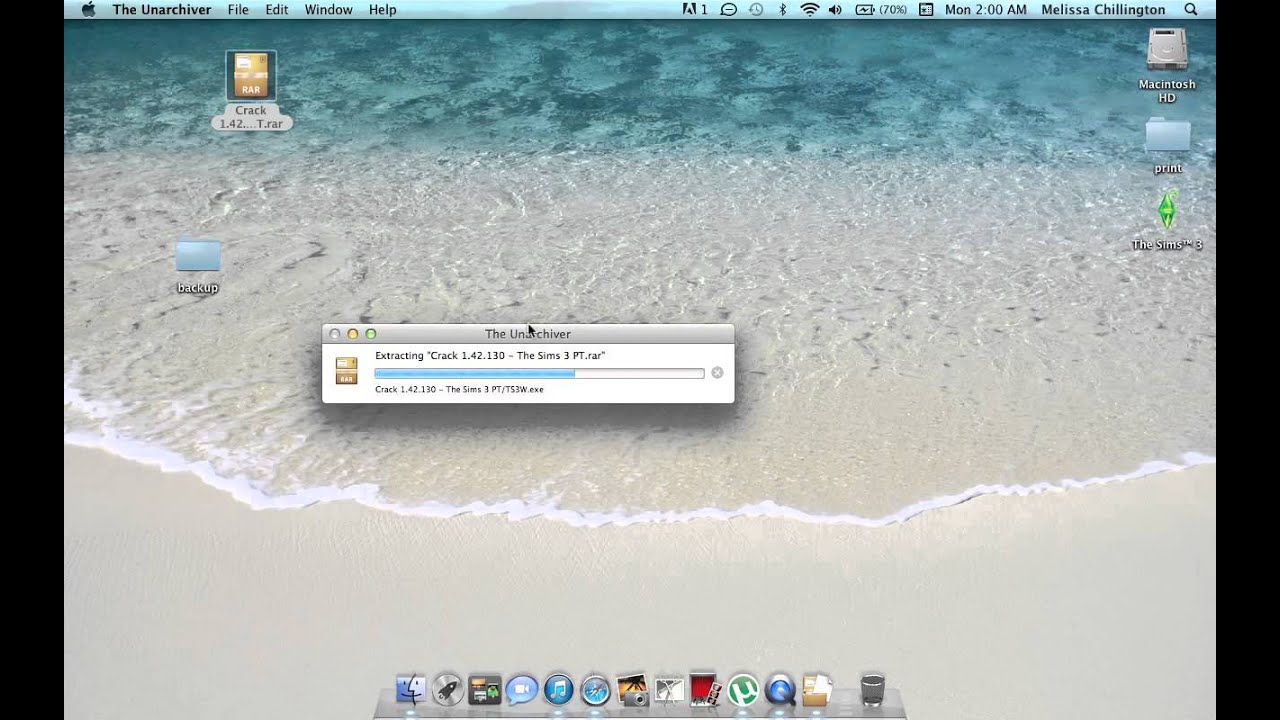Click the extraction progress bar
The width and height of the screenshot is (1280, 720).
539,373
